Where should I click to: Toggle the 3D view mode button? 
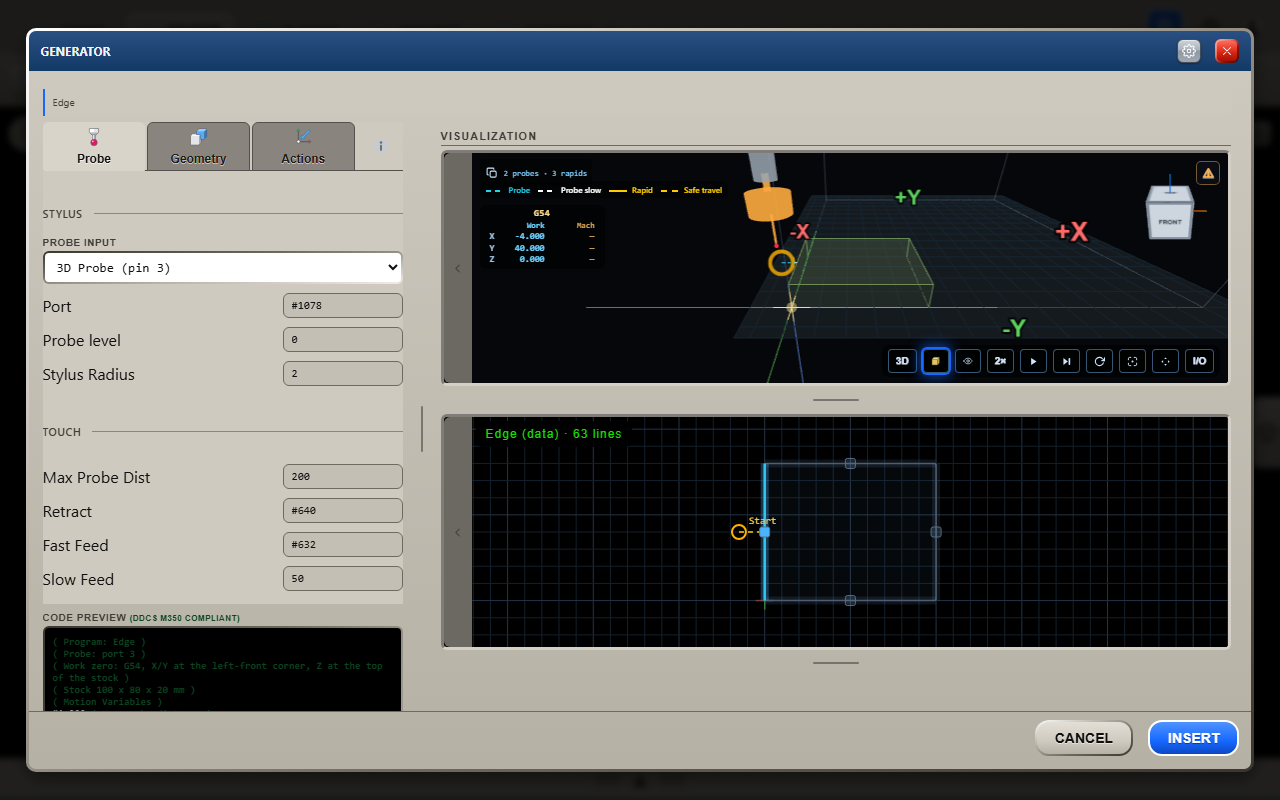pyautogui.click(x=902, y=361)
